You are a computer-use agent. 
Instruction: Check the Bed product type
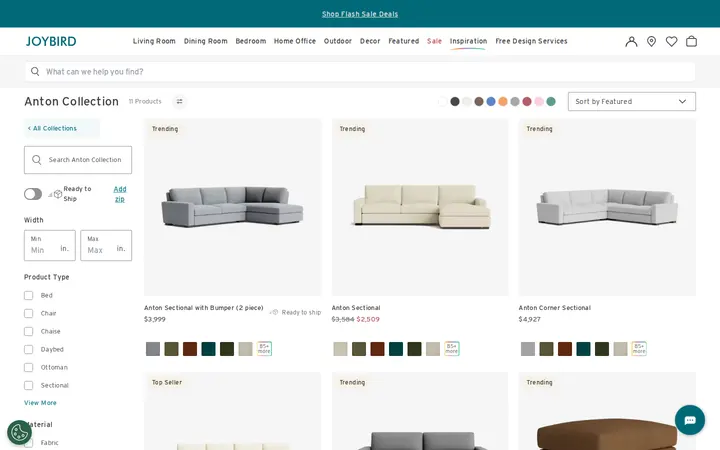coord(28,295)
